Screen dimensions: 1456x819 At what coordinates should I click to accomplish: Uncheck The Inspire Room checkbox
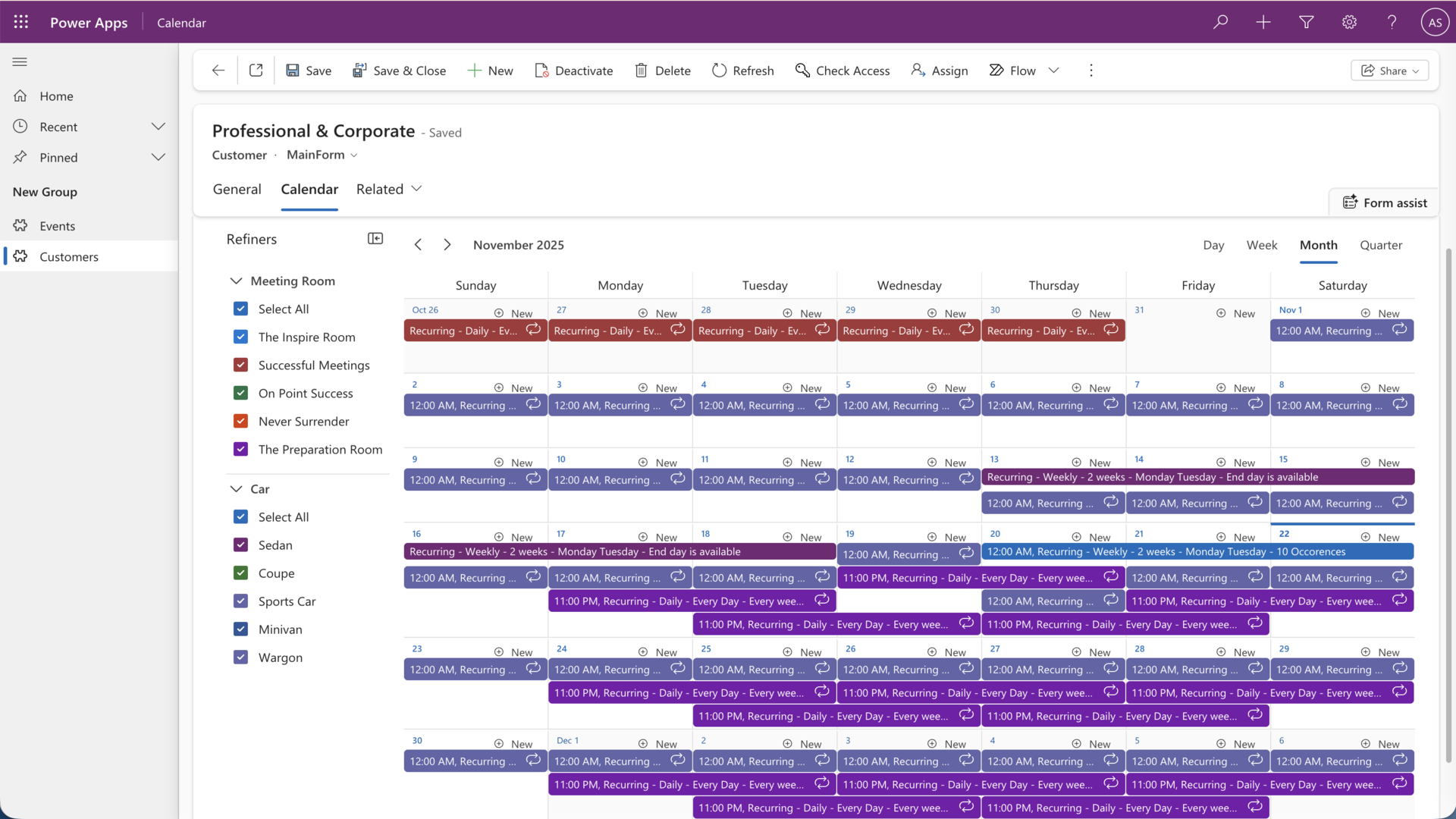pyautogui.click(x=240, y=337)
